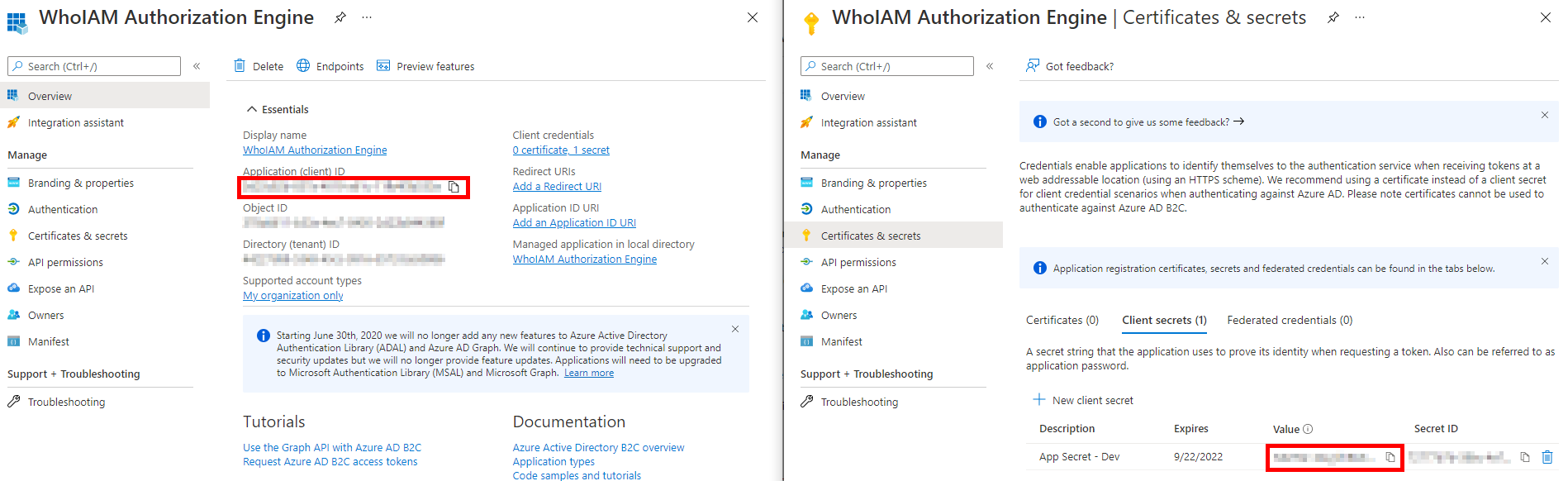Open Request Azure AD B2C access tokens
This screenshot has width=1568, height=481.
(x=330, y=462)
